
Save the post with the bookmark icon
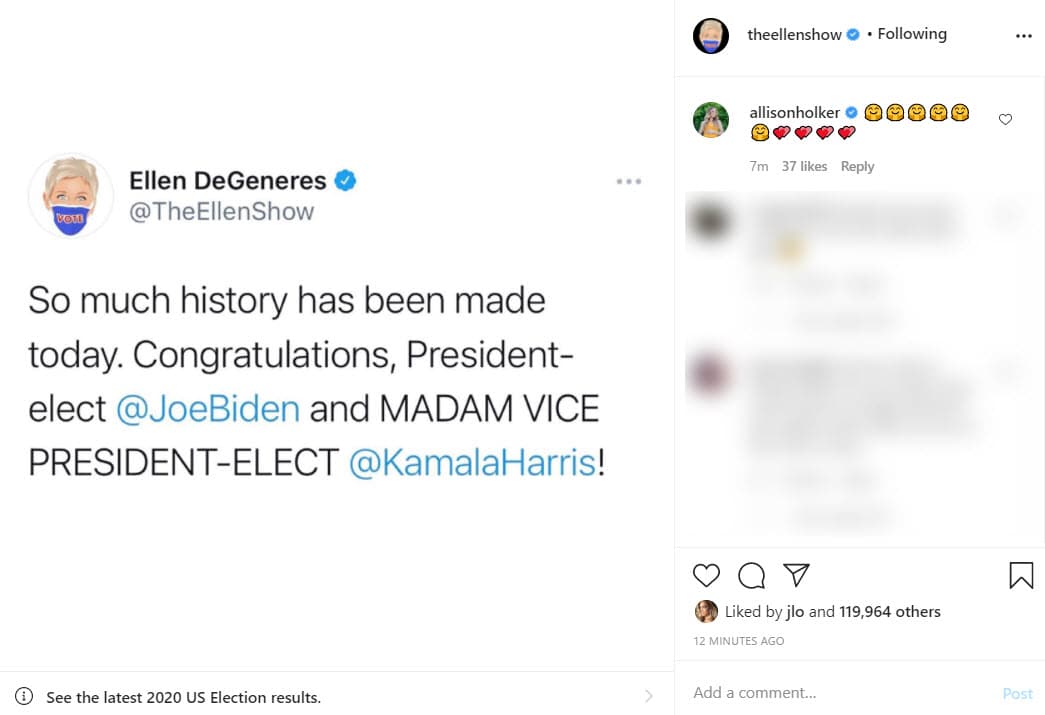point(1021,576)
